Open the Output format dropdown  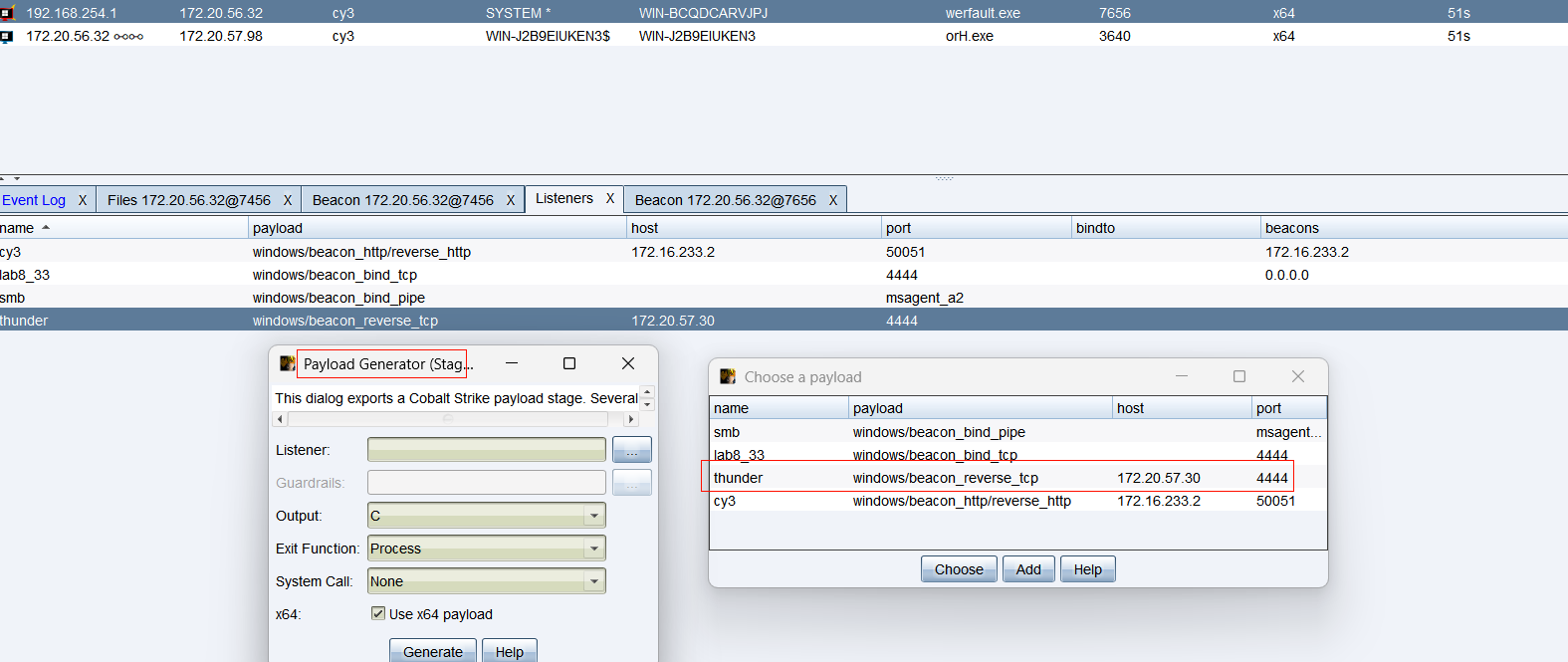point(594,516)
